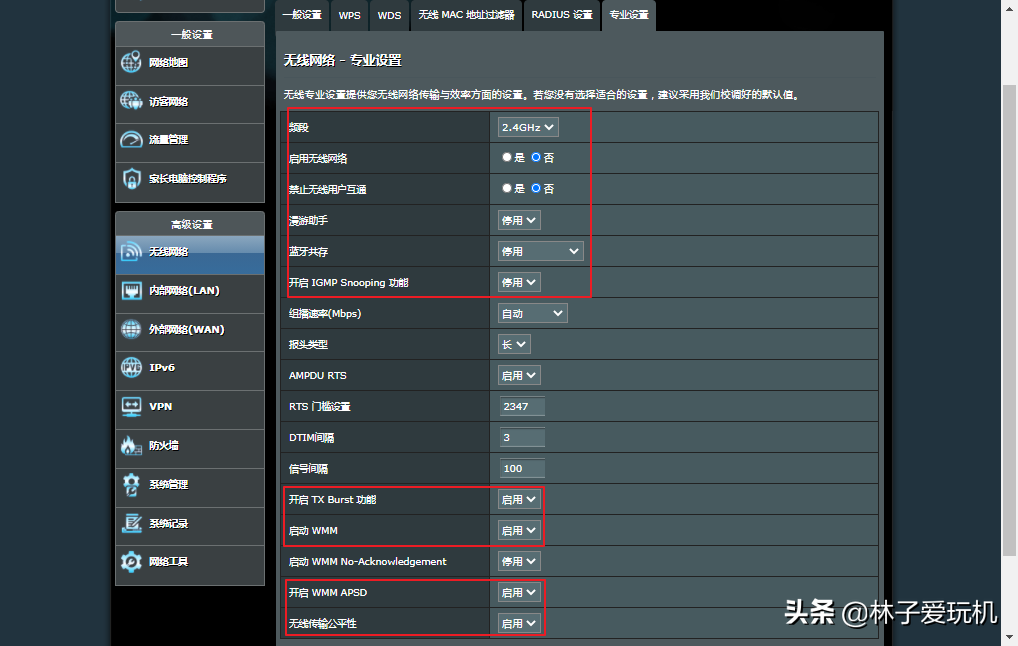Open the 流量管理 traffic manager gauge icon
Screen dimensions: 1018x646
tap(131, 140)
